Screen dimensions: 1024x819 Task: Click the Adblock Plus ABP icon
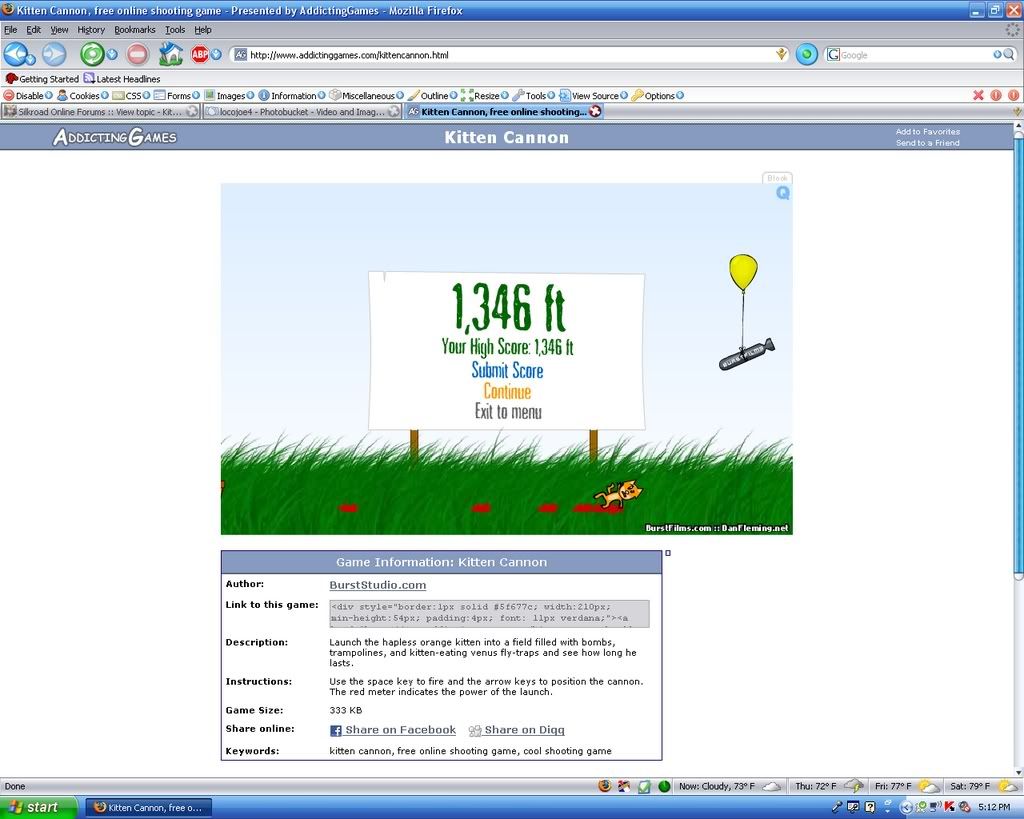pyautogui.click(x=200, y=54)
